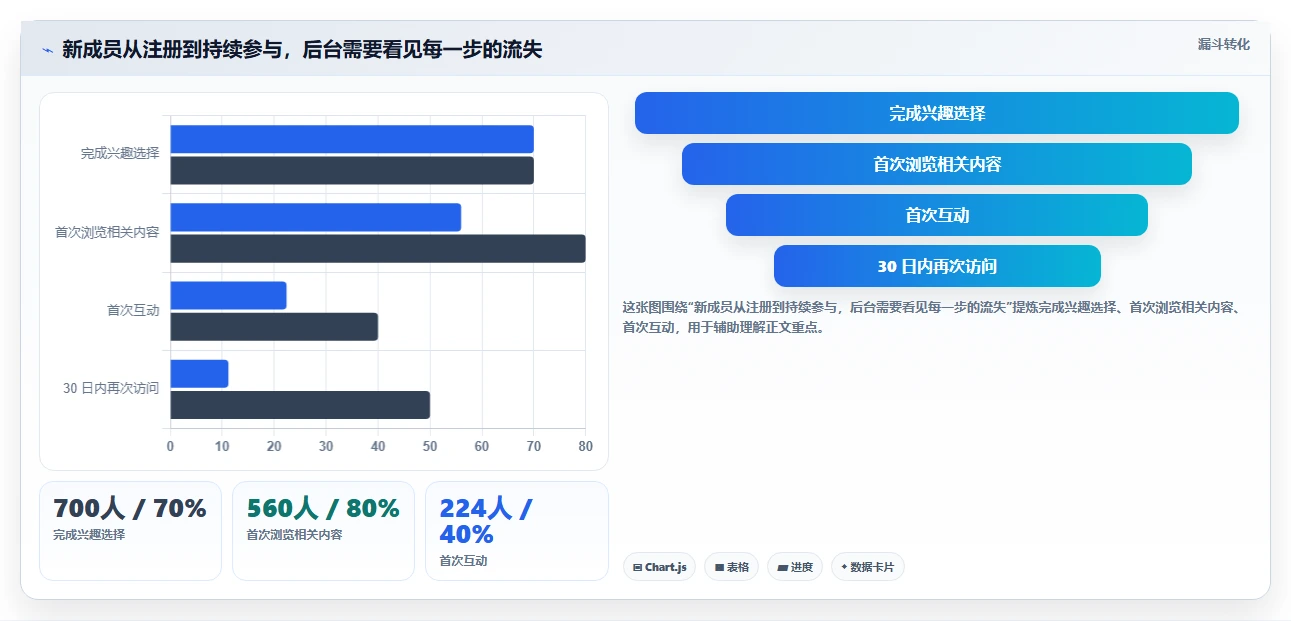Click the Chart.js tag chip
This screenshot has width=1291, height=621.
click(659, 567)
